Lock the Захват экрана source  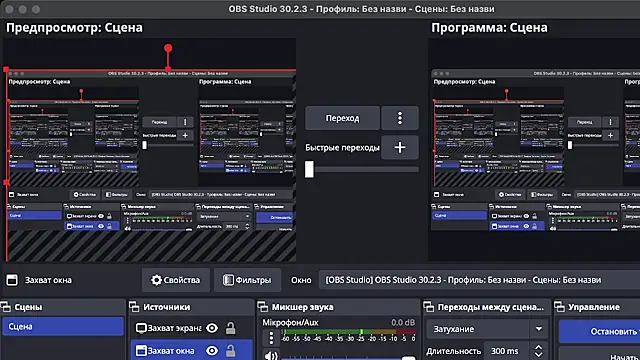click(x=231, y=328)
